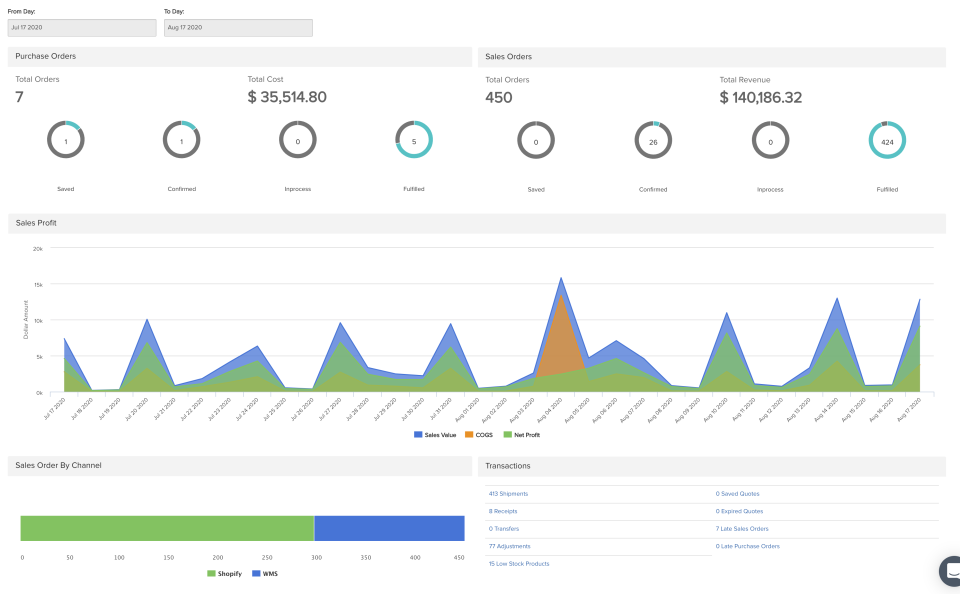This screenshot has height=594, width=960.
Task: Click the Confirmed sales orders donut showing 26
Action: point(653,139)
